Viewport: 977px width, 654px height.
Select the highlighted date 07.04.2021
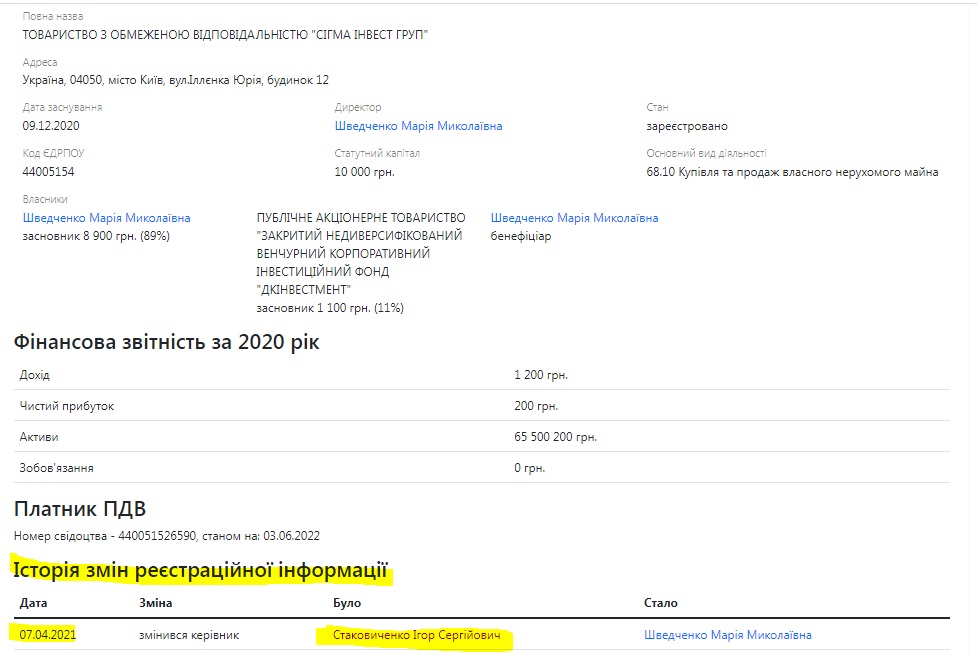[48, 635]
